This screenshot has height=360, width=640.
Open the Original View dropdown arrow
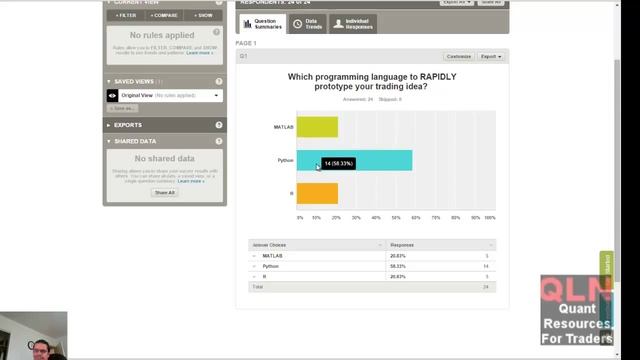pos(216,96)
